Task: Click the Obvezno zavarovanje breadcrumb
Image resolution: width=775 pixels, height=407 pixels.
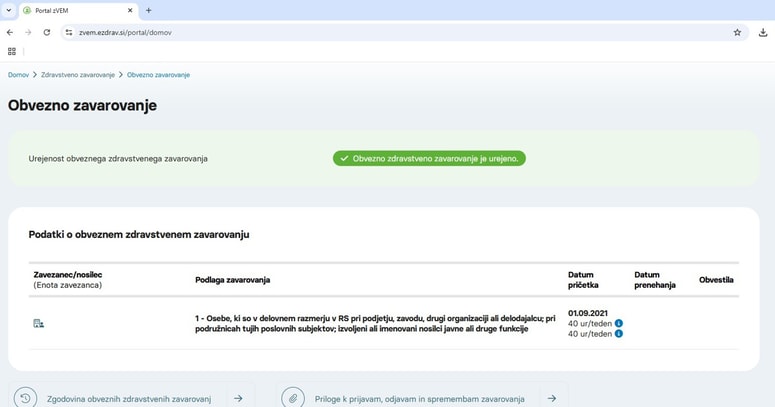Action: [158, 75]
